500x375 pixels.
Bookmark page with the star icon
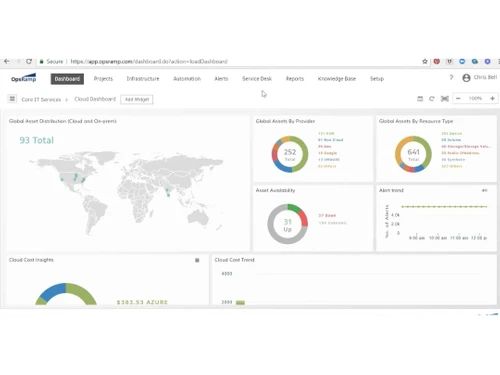[x=425, y=61]
